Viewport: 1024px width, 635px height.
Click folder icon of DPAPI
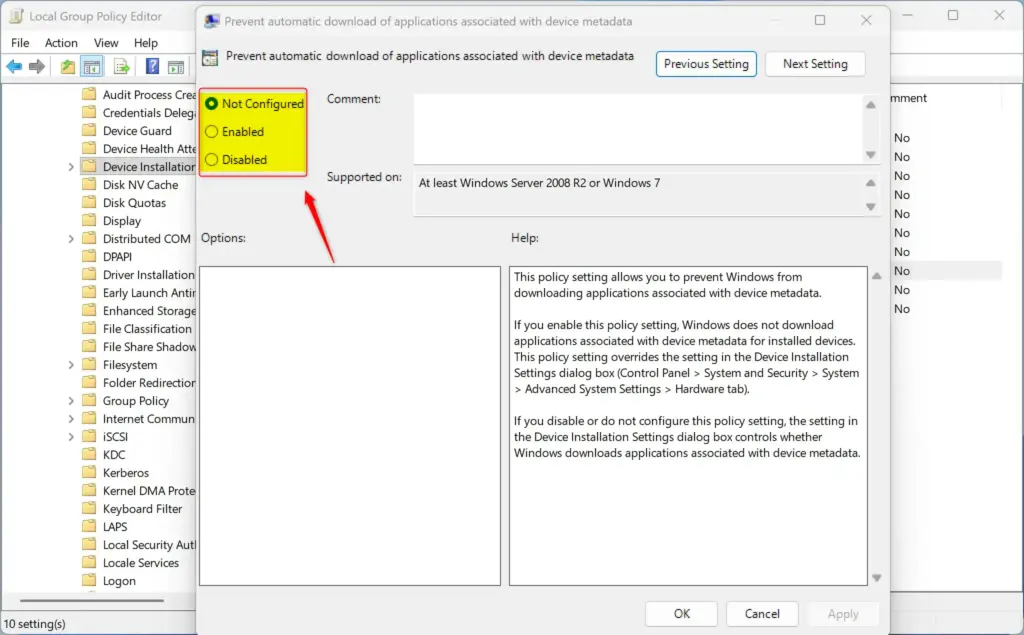click(89, 256)
